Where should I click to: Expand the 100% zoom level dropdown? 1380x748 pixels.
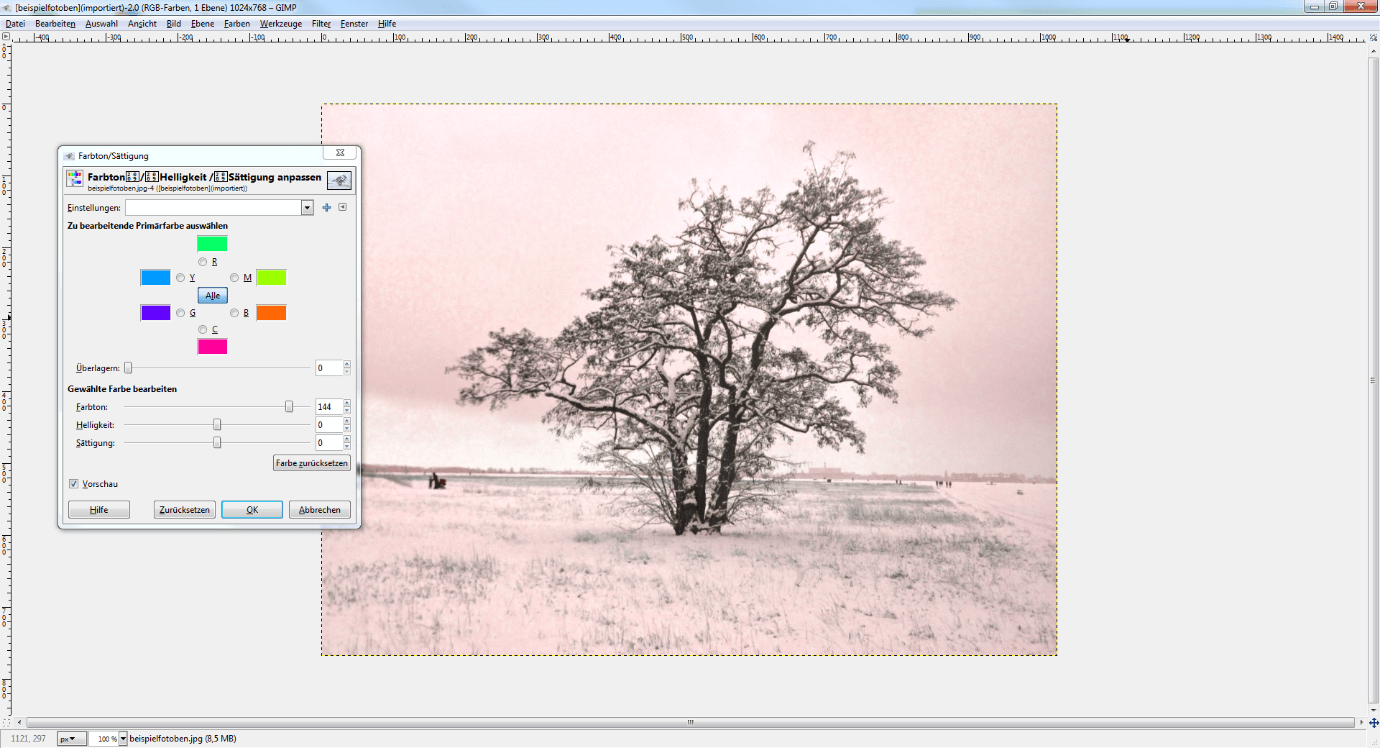pos(123,739)
